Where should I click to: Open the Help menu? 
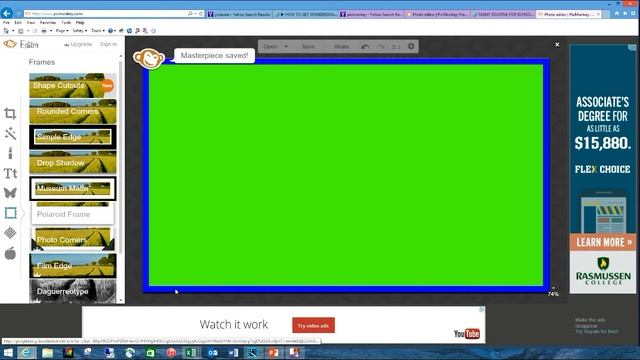point(80,23)
